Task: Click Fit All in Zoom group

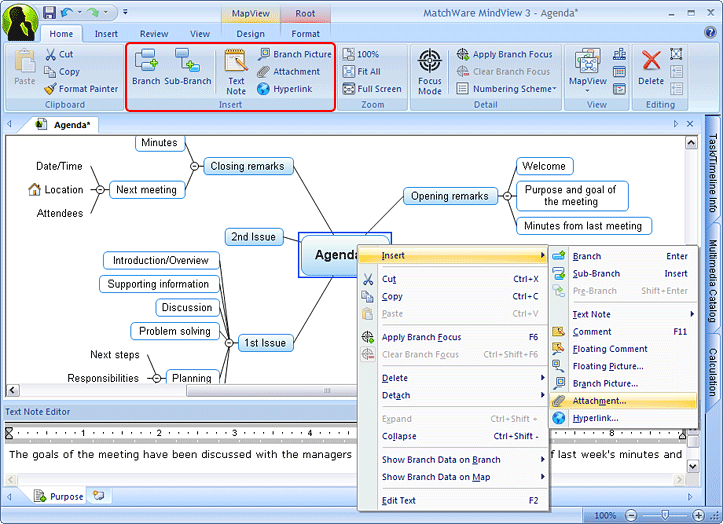Action: (362, 71)
